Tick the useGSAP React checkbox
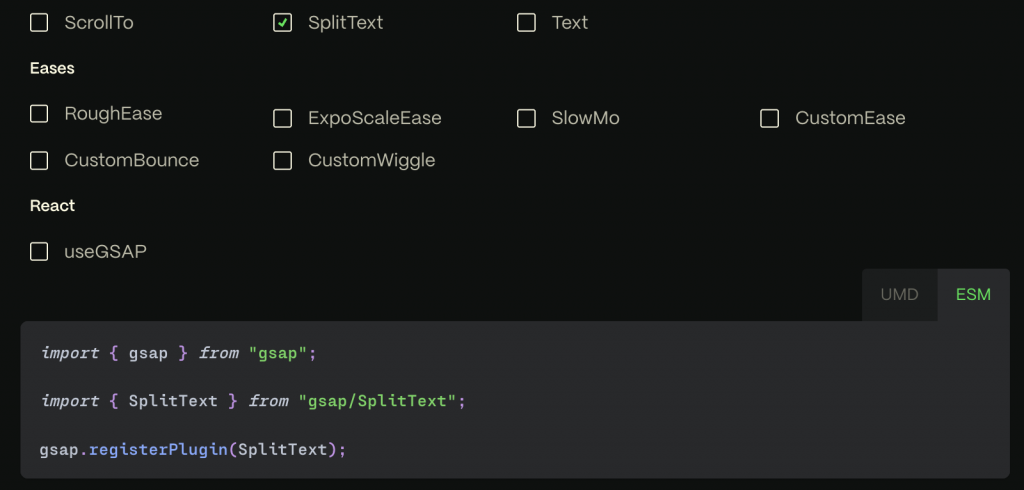Image resolution: width=1024 pixels, height=490 pixels. (39, 252)
